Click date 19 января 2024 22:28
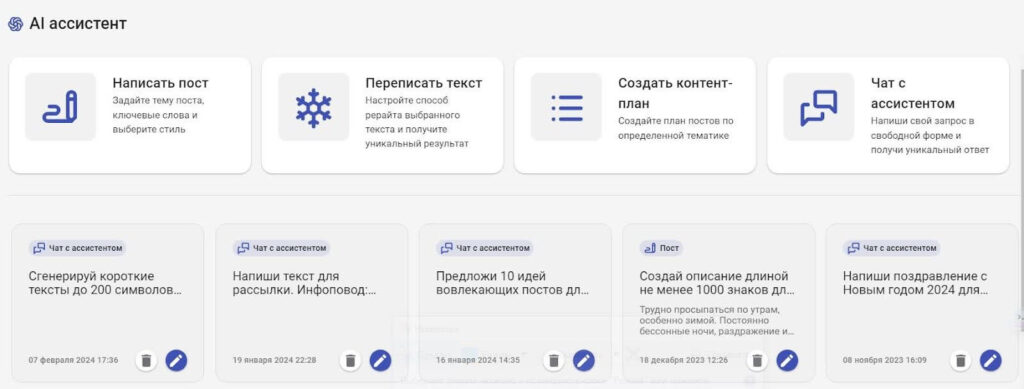This screenshot has height=389, width=1024. [274, 360]
